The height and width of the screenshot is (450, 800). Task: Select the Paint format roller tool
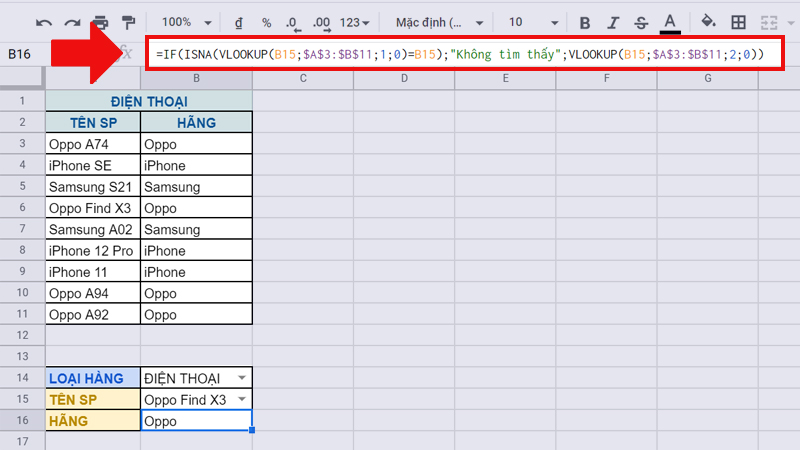point(128,22)
